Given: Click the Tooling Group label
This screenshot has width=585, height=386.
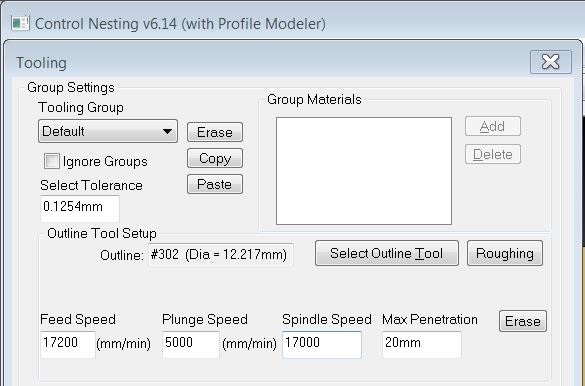Looking at the screenshot, I should pyautogui.click(x=81, y=108).
